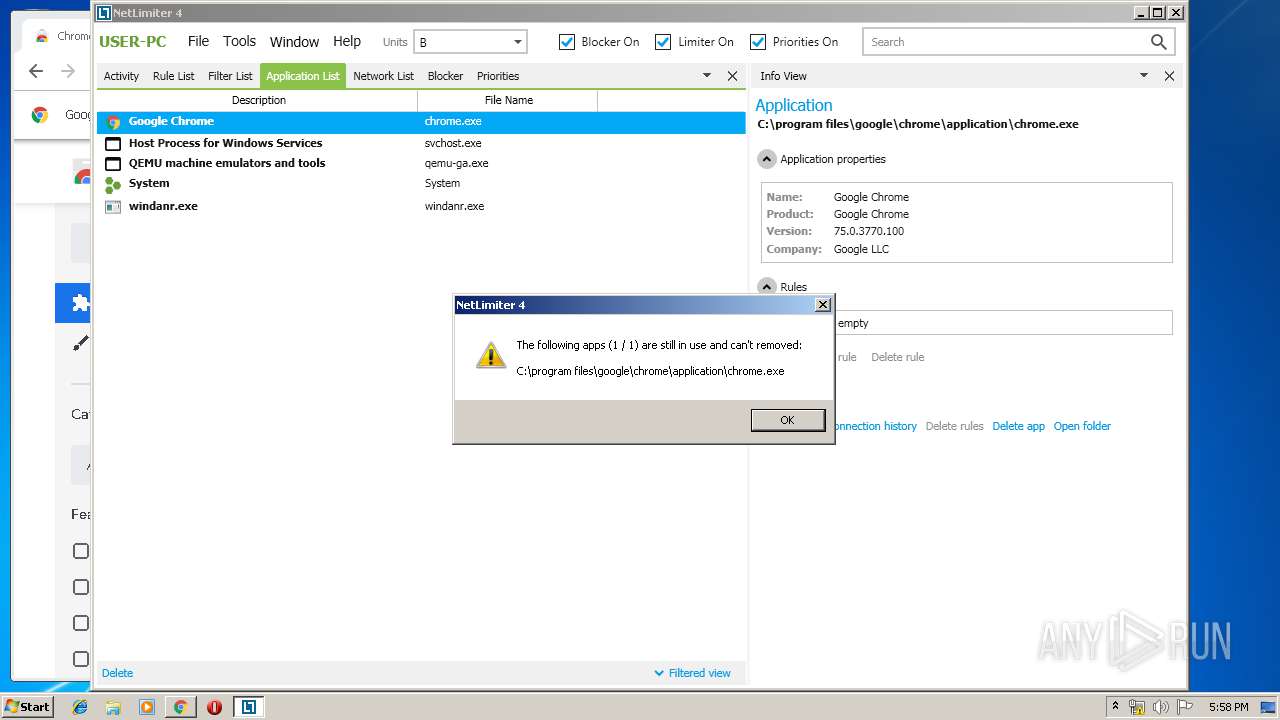Select the Google Chrome row icon
Screen dimensions: 1280x720
113,122
